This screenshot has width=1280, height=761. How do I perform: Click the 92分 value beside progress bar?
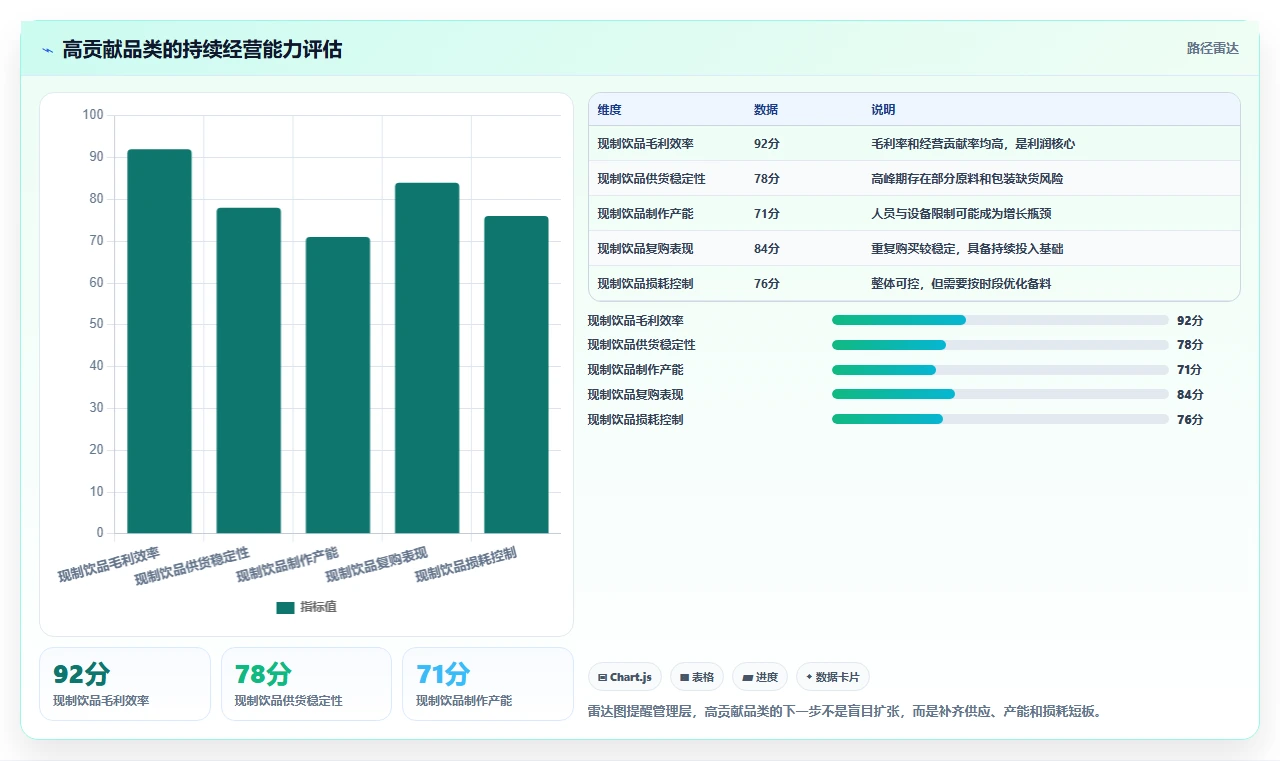click(x=1190, y=321)
